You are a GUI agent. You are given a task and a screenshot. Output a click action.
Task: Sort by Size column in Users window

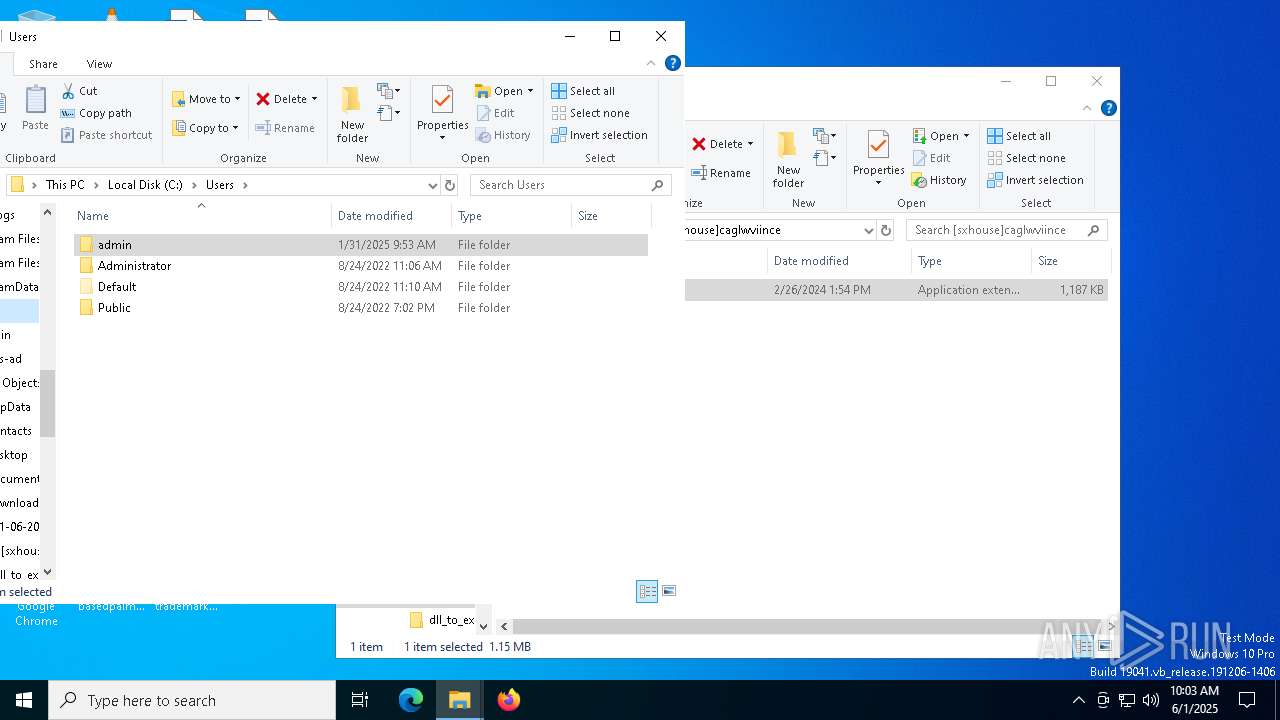[x=612, y=216]
